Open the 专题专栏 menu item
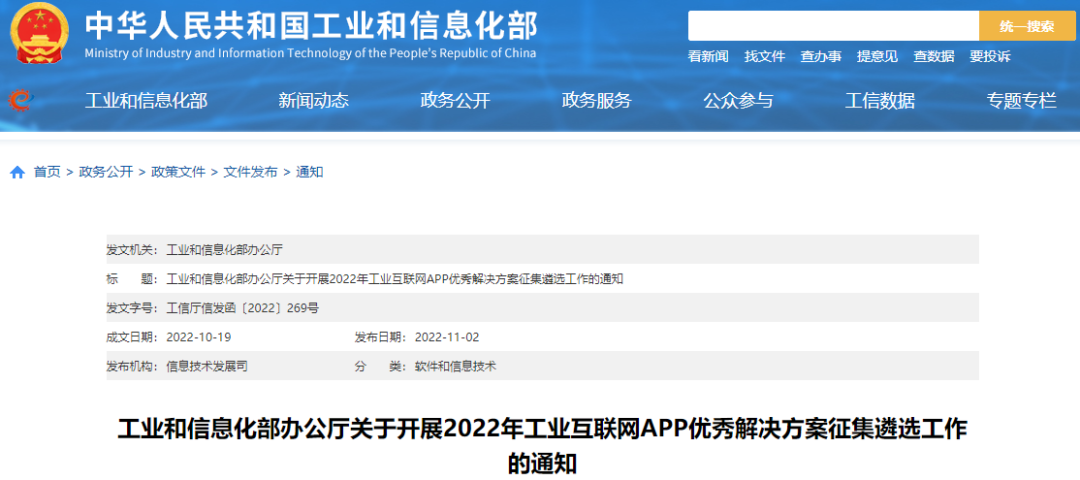The height and width of the screenshot is (480, 1080). coord(1021,100)
